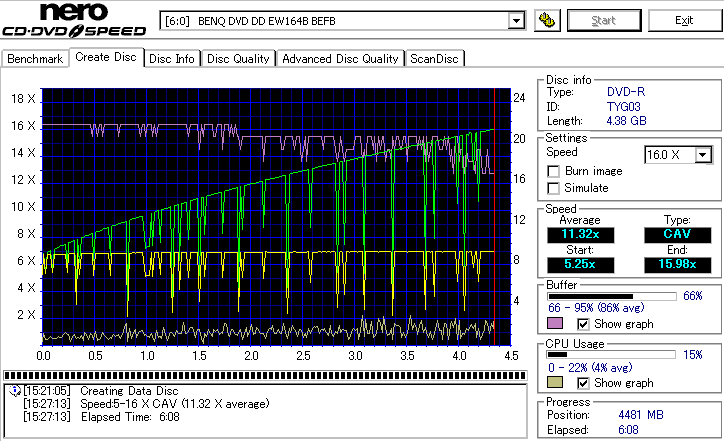Expand the 16.0 X speed dropdown
The height and width of the screenshot is (441, 724).
tap(703, 154)
